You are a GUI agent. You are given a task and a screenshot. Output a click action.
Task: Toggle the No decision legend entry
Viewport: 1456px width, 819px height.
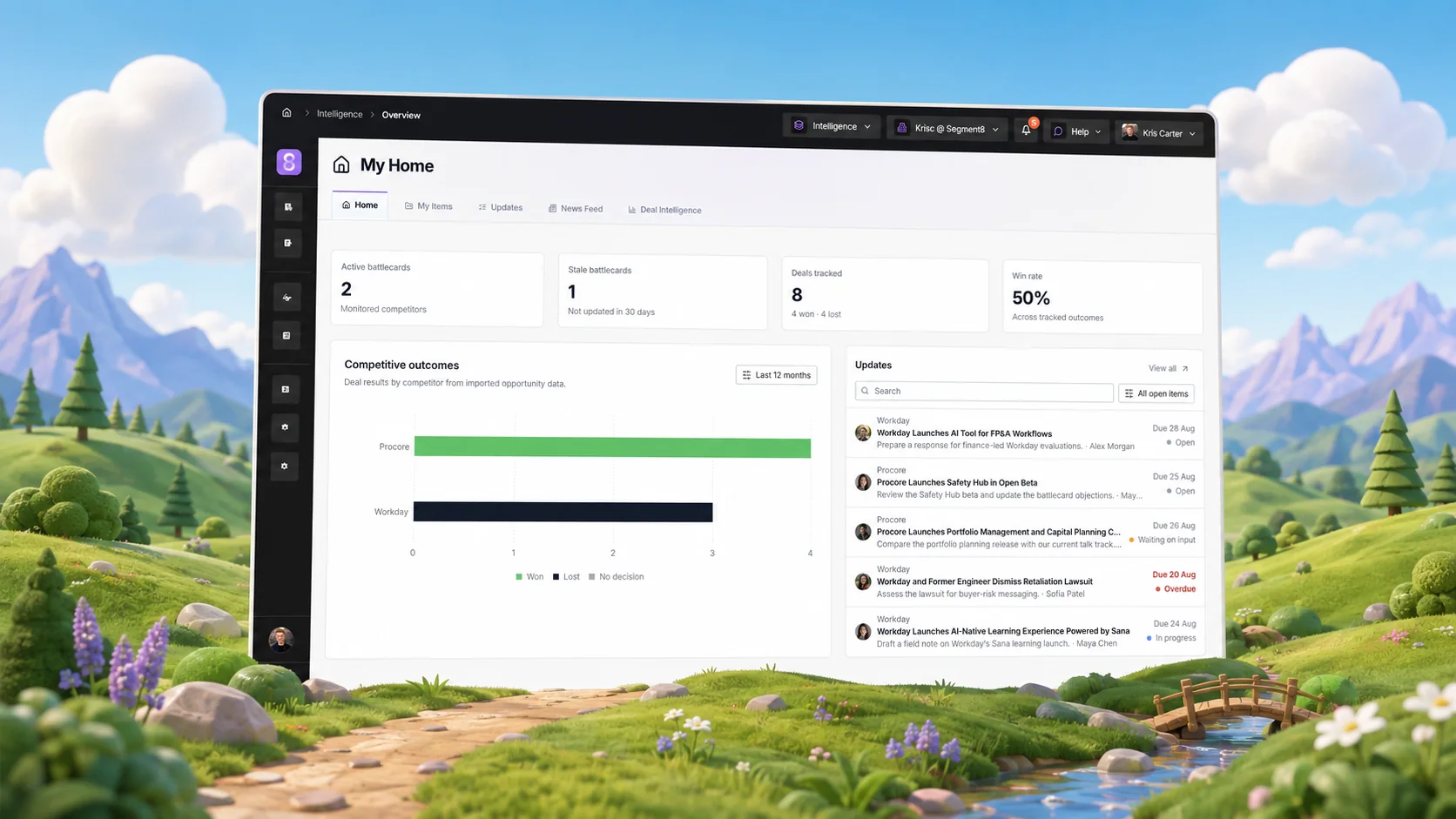pos(617,577)
